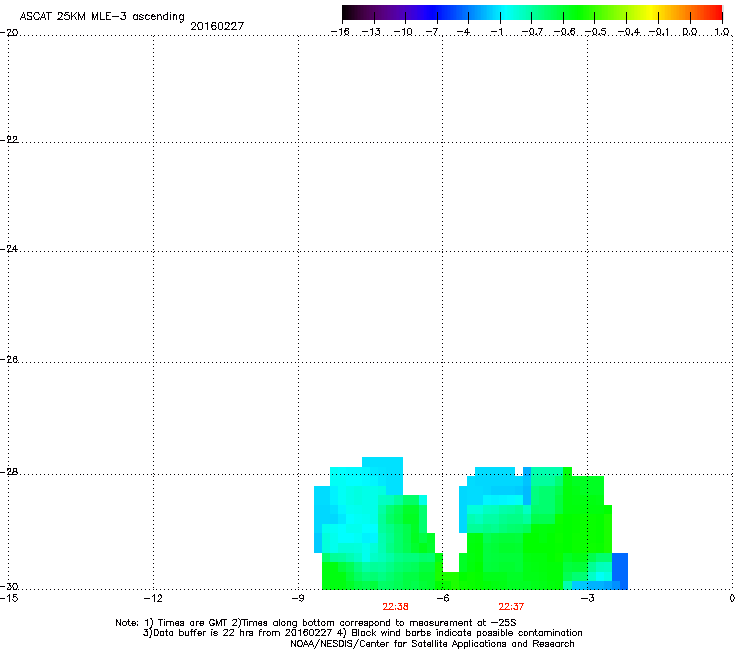Click the -30 latitude axis label
Viewport: 740px width, 650px height.
[x=9, y=587]
